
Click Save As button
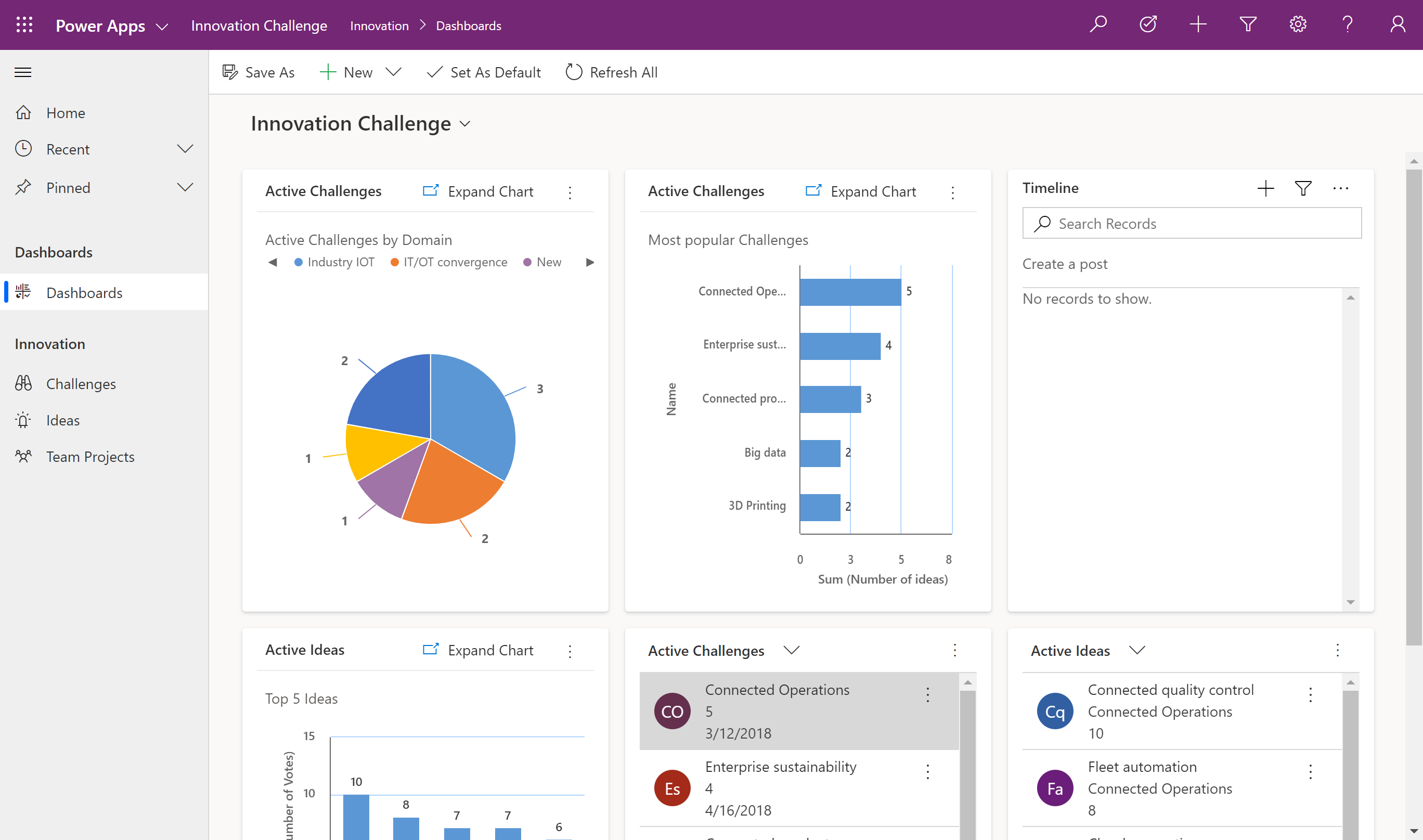259,71
